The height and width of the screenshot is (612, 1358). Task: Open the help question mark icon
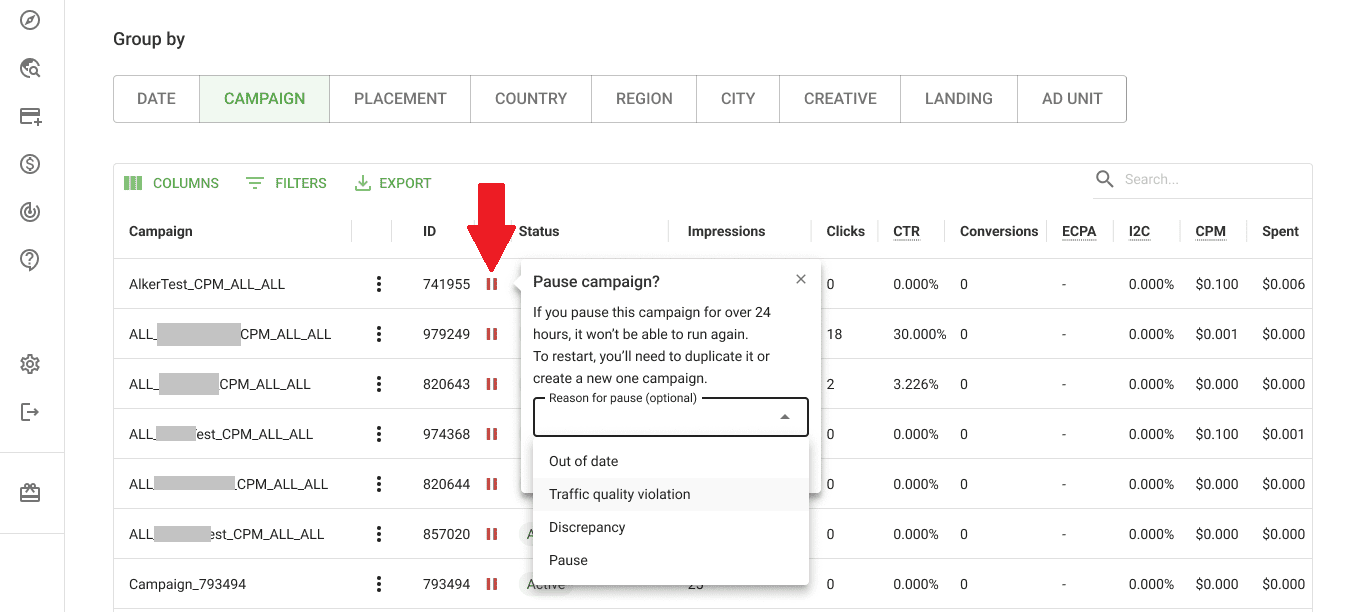tap(30, 259)
